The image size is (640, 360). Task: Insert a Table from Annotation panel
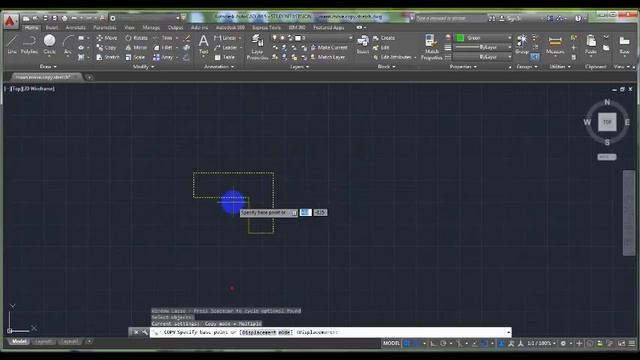224,58
